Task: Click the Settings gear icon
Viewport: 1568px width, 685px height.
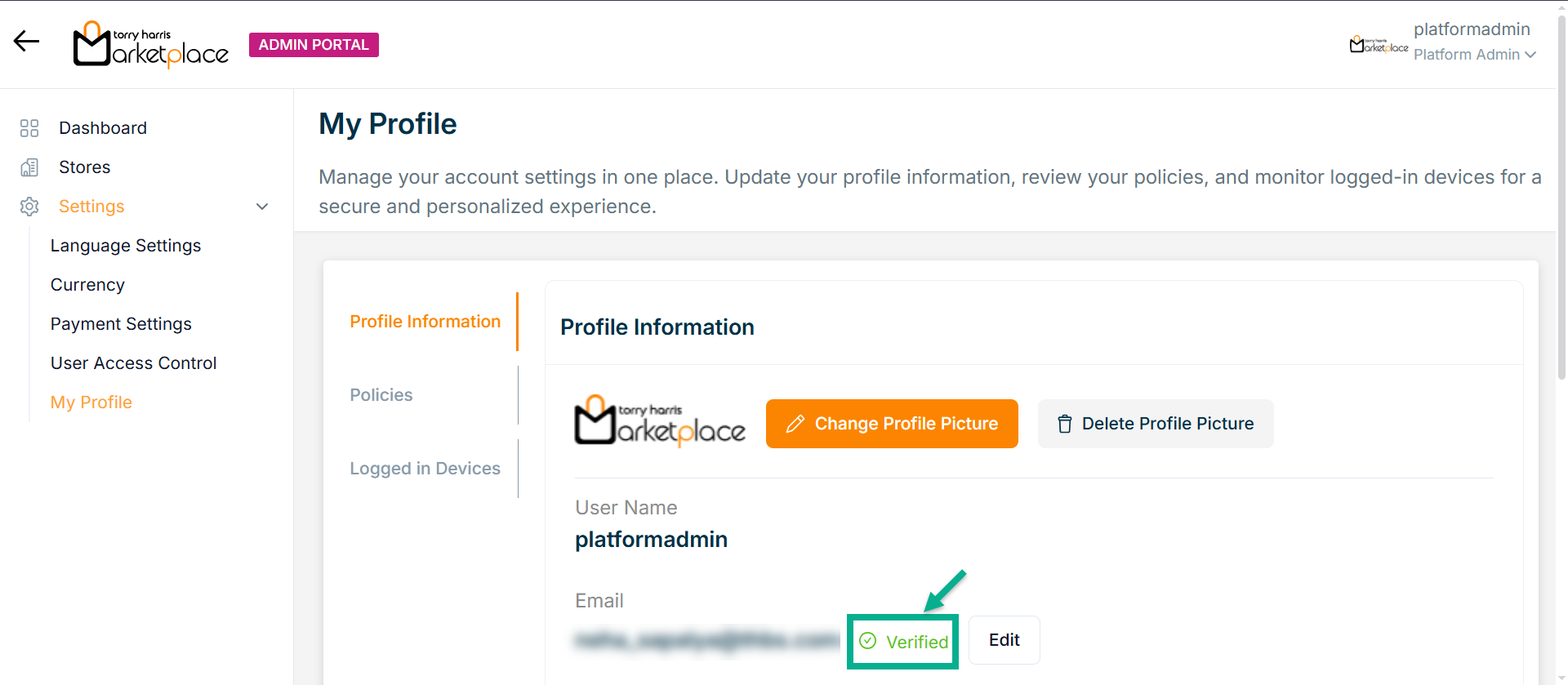Action: coord(29,207)
